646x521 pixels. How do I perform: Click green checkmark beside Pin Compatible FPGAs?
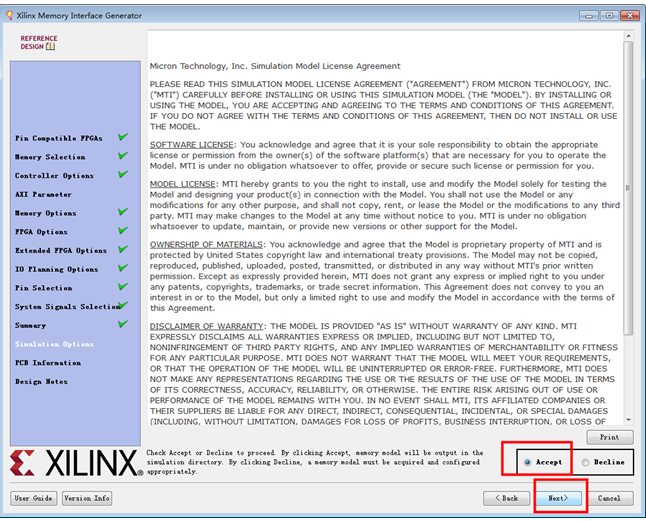pos(123,137)
